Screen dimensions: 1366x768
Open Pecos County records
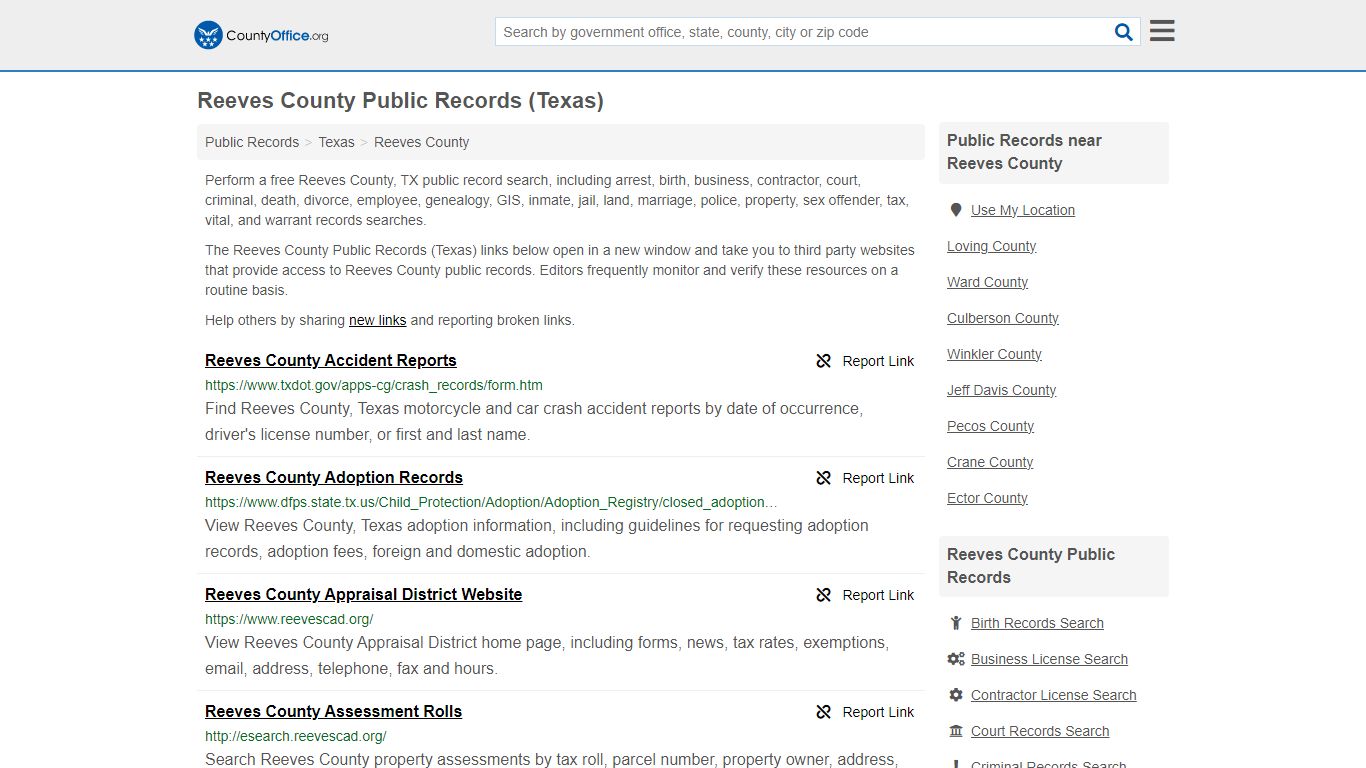(990, 426)
